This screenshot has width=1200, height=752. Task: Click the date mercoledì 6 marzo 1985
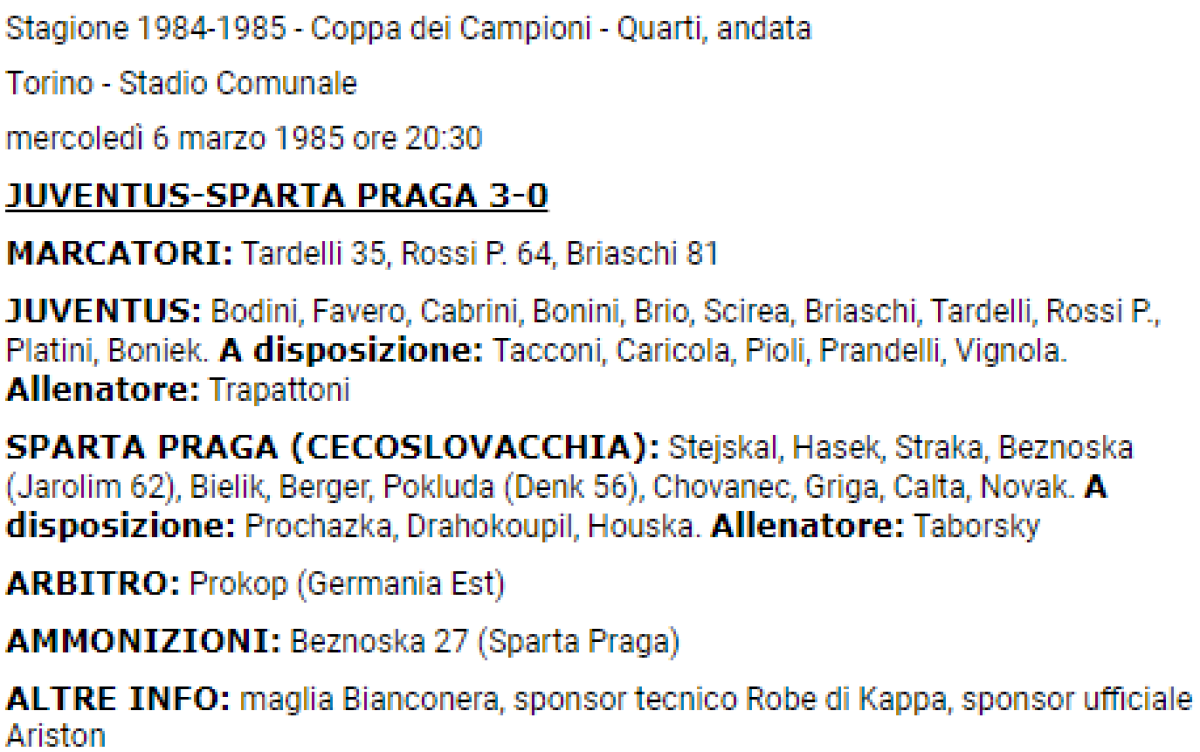click(x=173, y=138)
